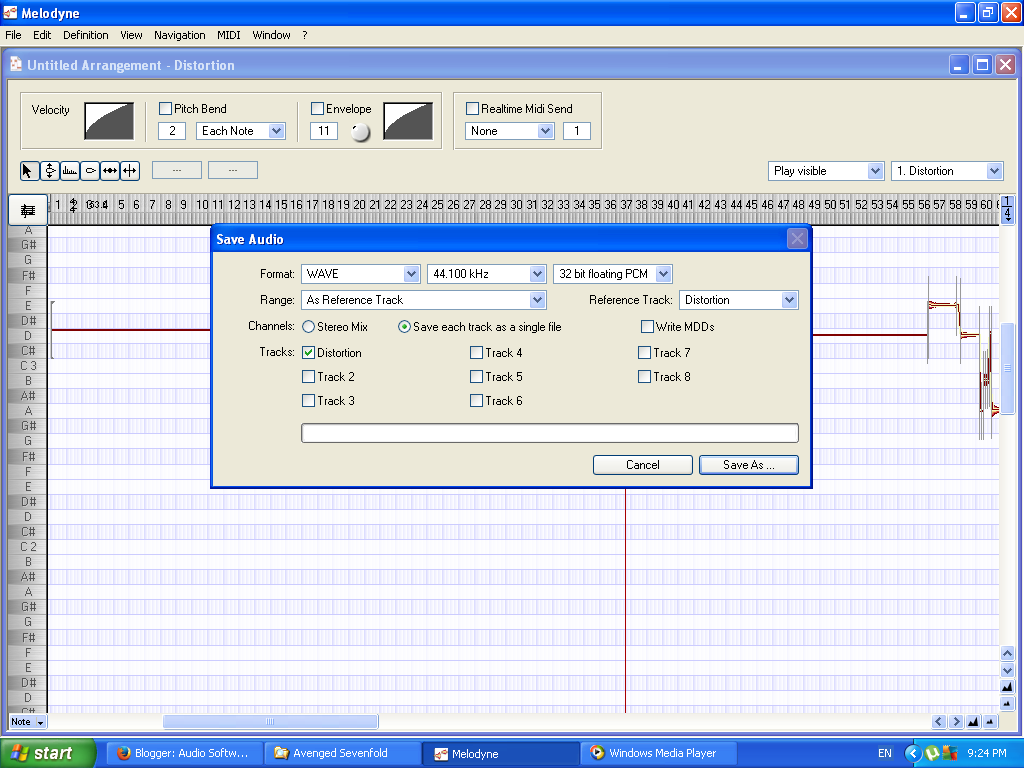This screenshot has height=768, width=1024.
Task: Check the Track 5 checkbox
Action: click(476, 377)
